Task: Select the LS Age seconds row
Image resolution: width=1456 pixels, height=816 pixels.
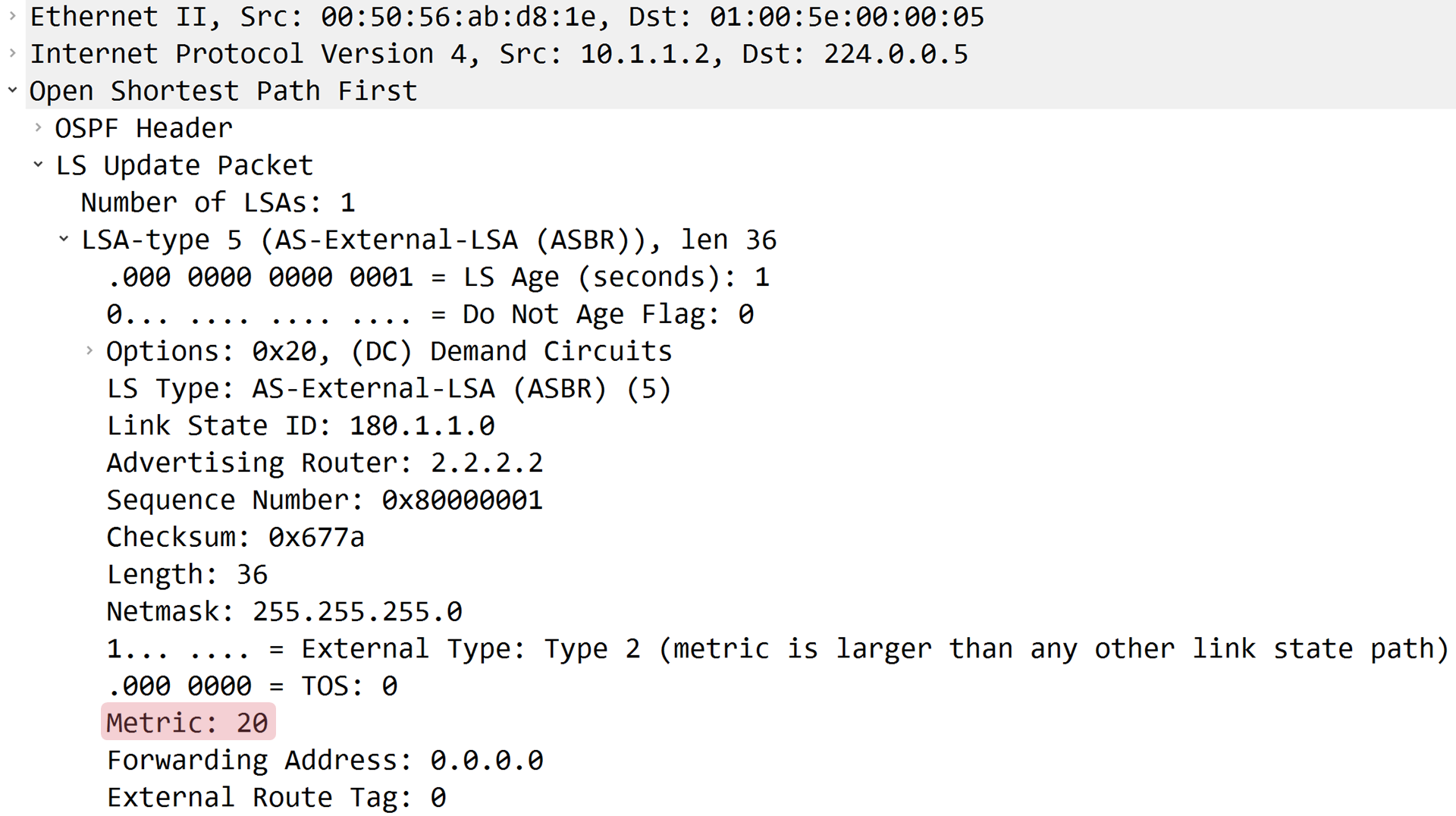Action: (x=438, y=277)
